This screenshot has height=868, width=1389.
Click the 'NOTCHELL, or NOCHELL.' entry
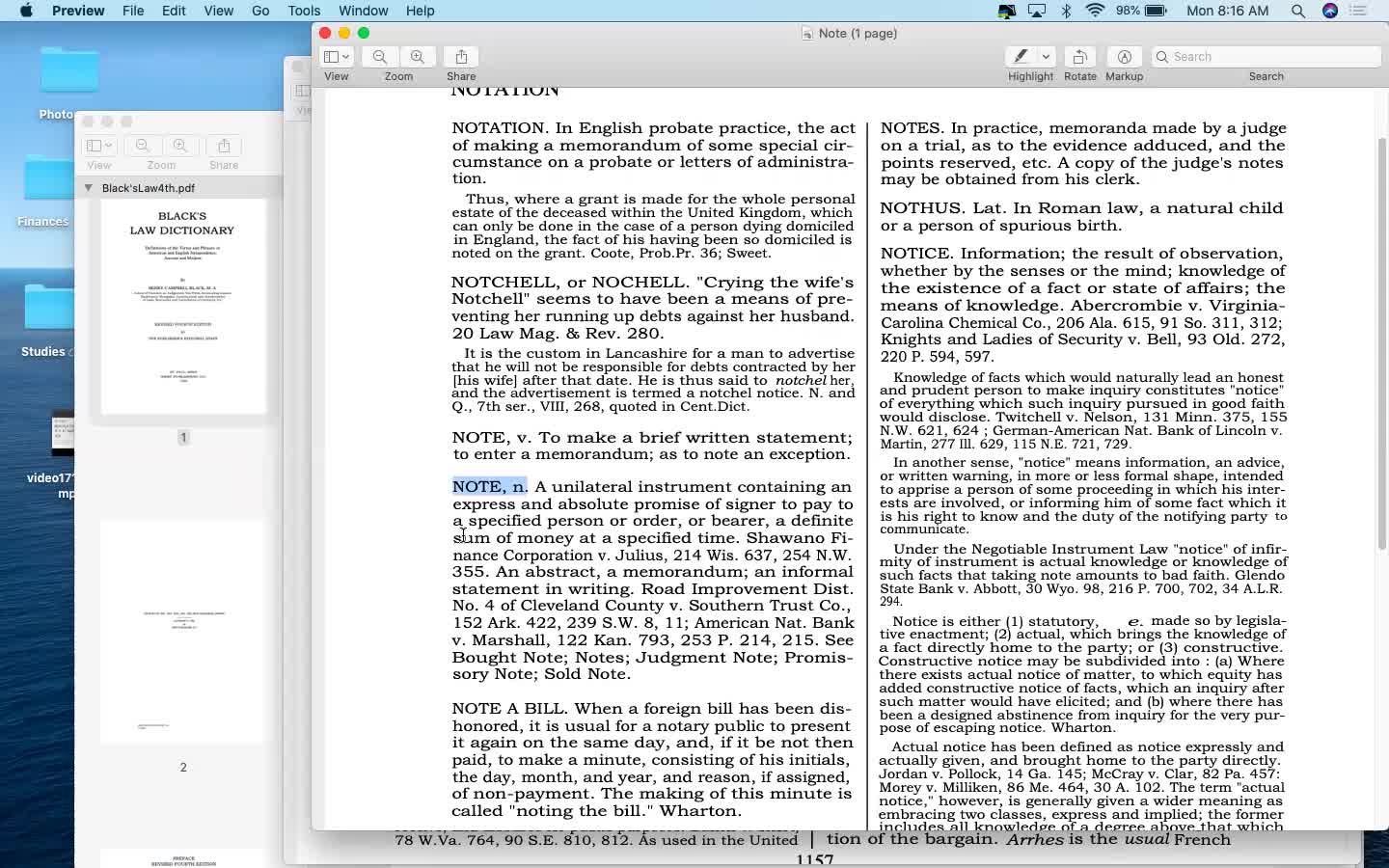570,283
